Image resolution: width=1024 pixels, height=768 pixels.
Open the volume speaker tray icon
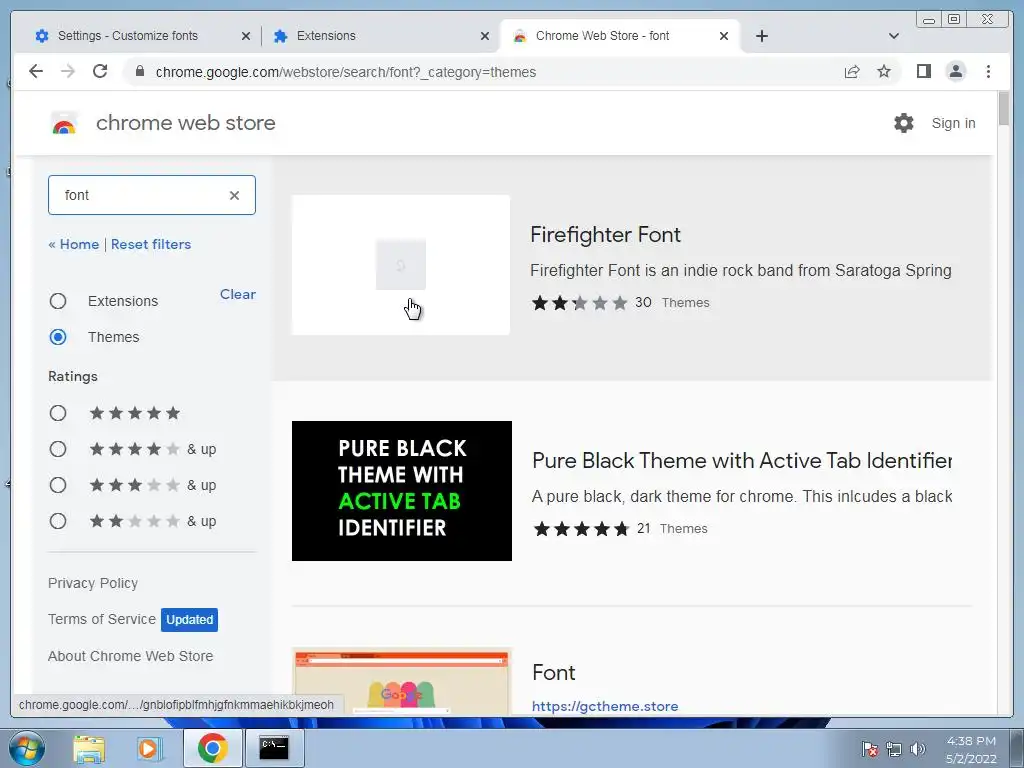918,749
